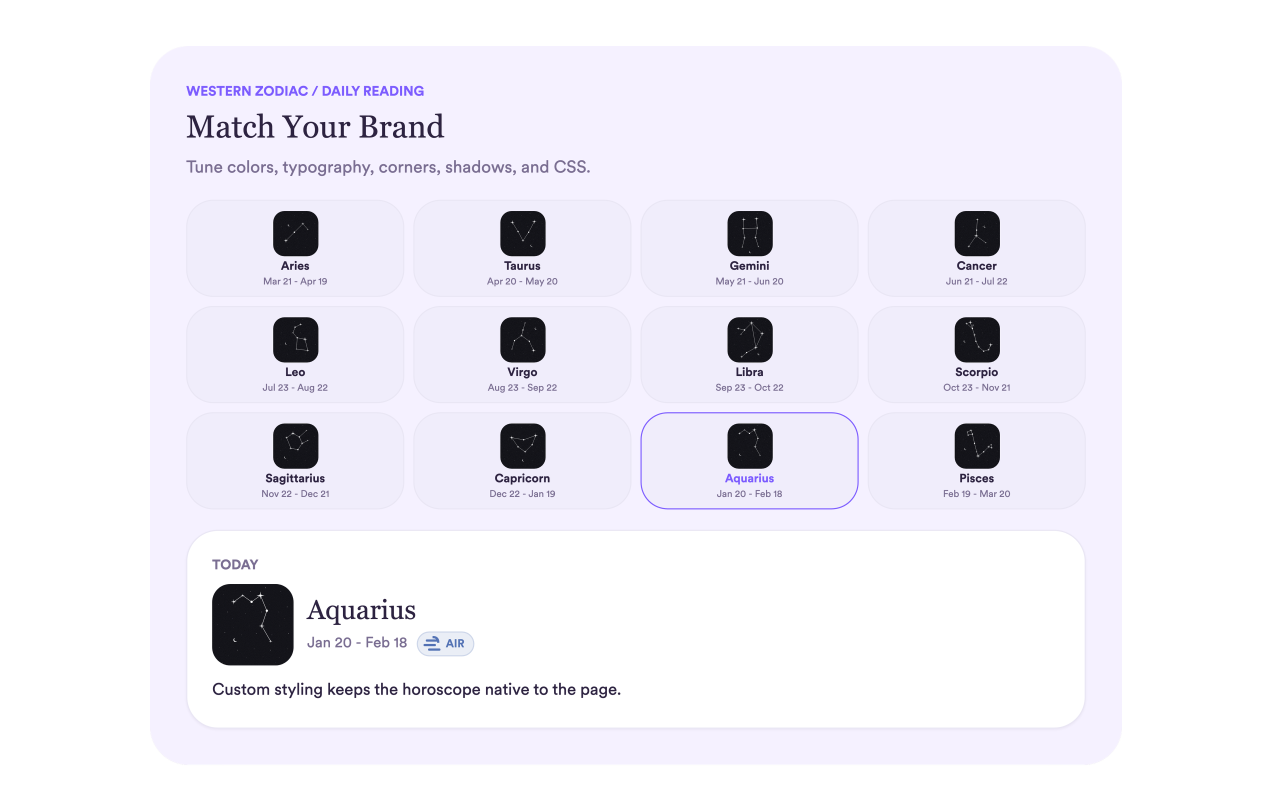Click the Aug 23 - Sep 22 date range
1272x800 pixels.
pos(522,388)
